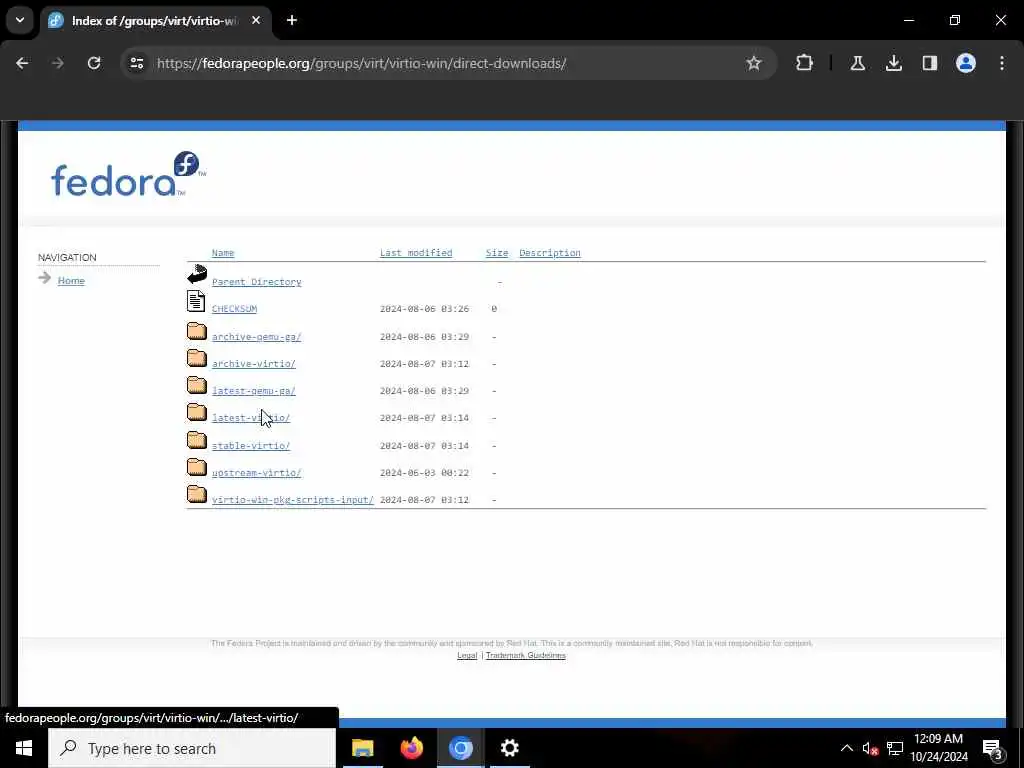Show the browser downloads

pyautogui.click(x=893, y=63)
